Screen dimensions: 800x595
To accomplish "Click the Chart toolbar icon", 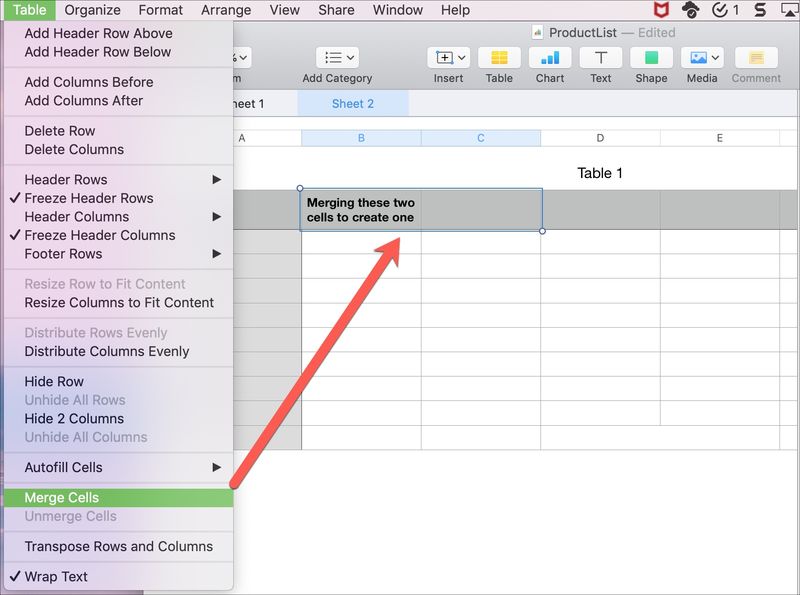I will 550,58.
